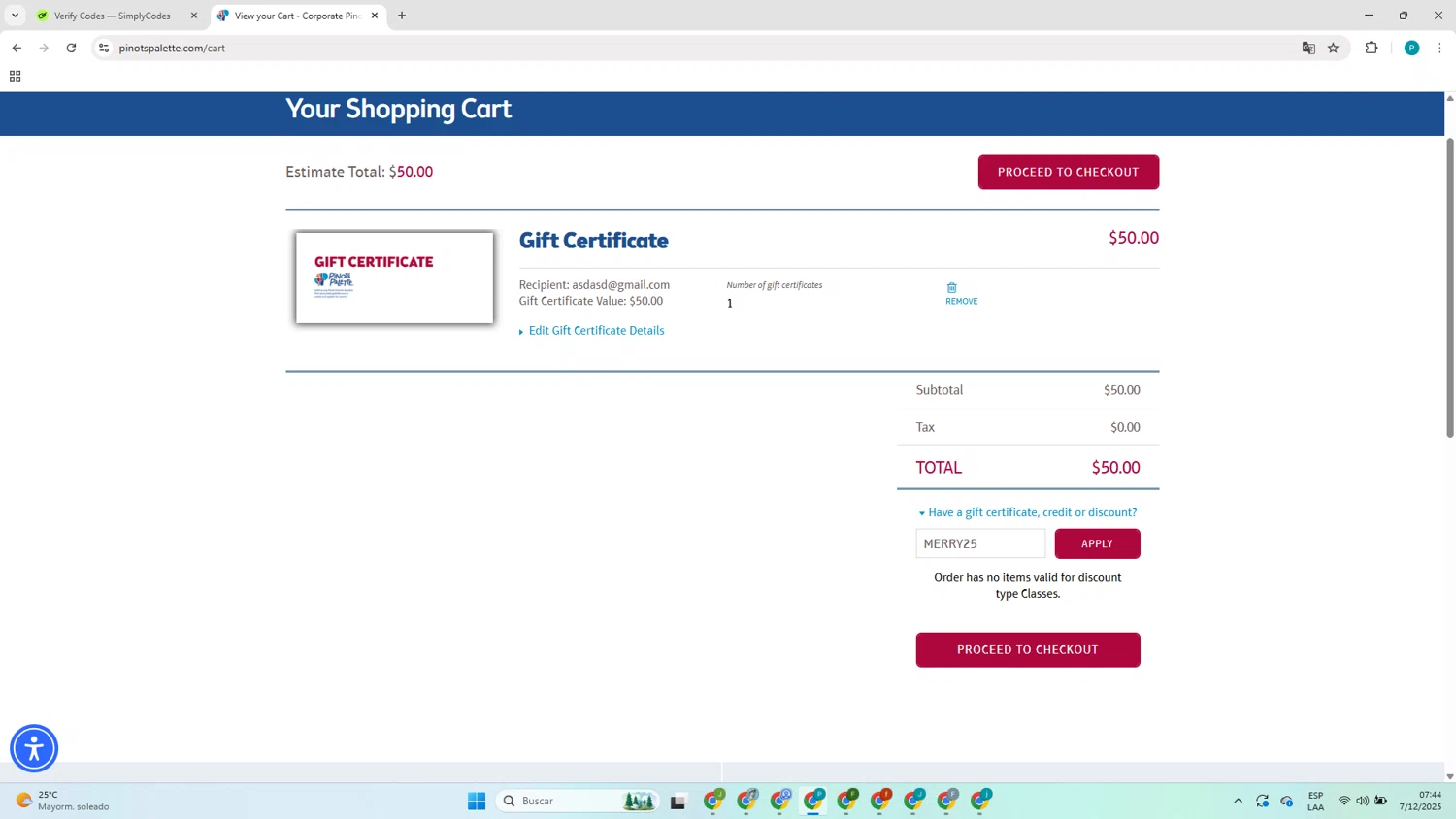This screenshot has height=819, width=1456.
Task: Select the View your Cart tab
Action: pyautogui.click(x=297, y=16)
